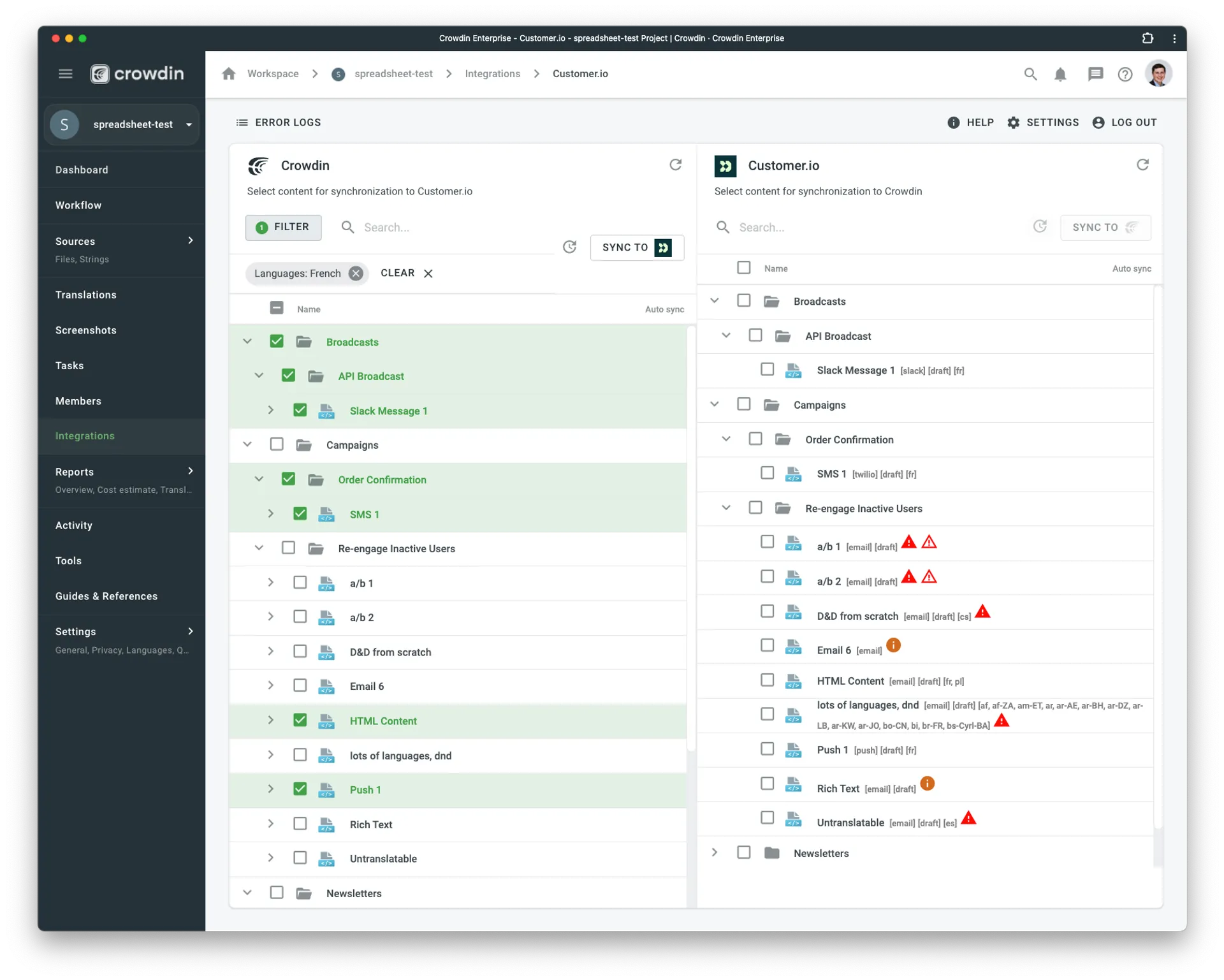Collapse Newsletters folder in Crowdin panel
1224x980 pixels.
point(247,893)
